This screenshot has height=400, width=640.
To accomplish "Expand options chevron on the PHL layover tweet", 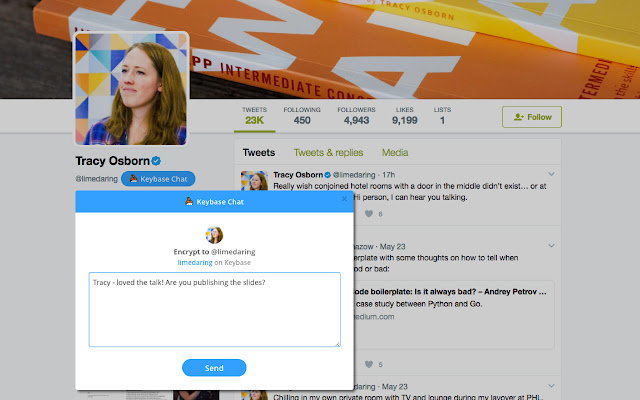I will 551,386.
